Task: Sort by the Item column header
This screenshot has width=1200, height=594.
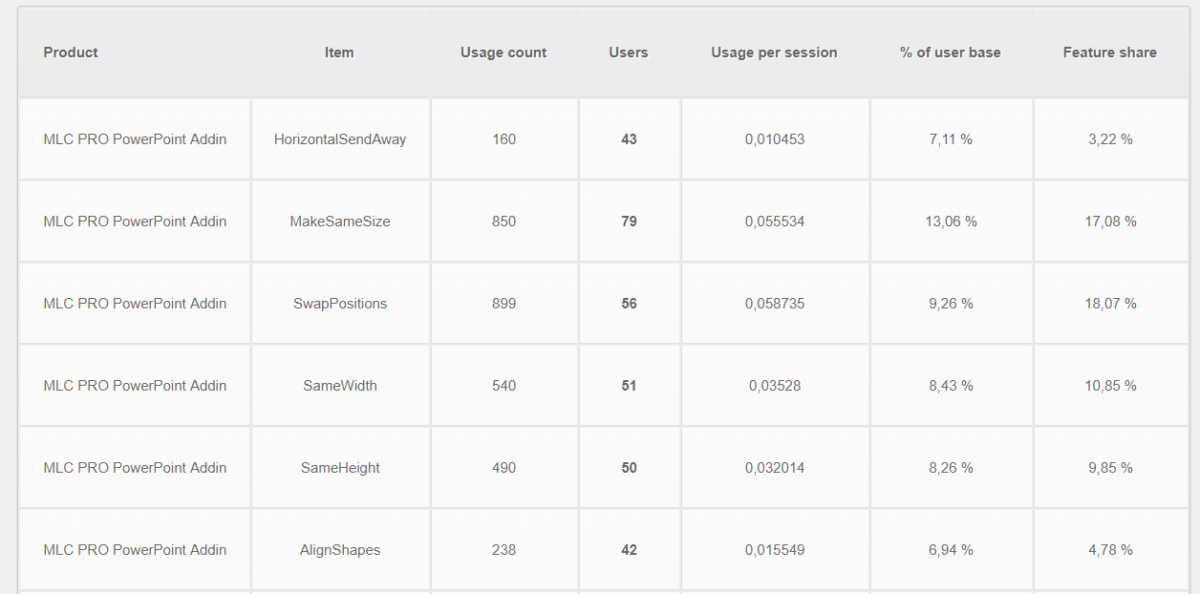Action: point(339,53)
